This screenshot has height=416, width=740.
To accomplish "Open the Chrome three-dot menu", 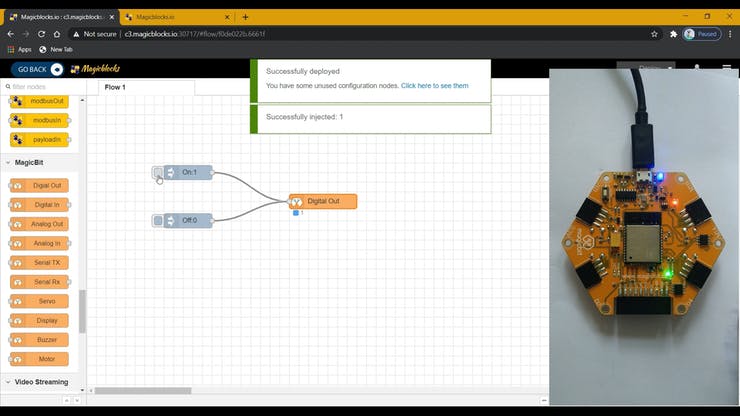I will coord(730,34).
